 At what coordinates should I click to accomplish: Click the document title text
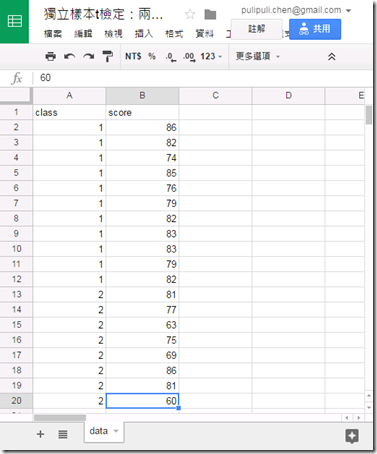(103, 14)
